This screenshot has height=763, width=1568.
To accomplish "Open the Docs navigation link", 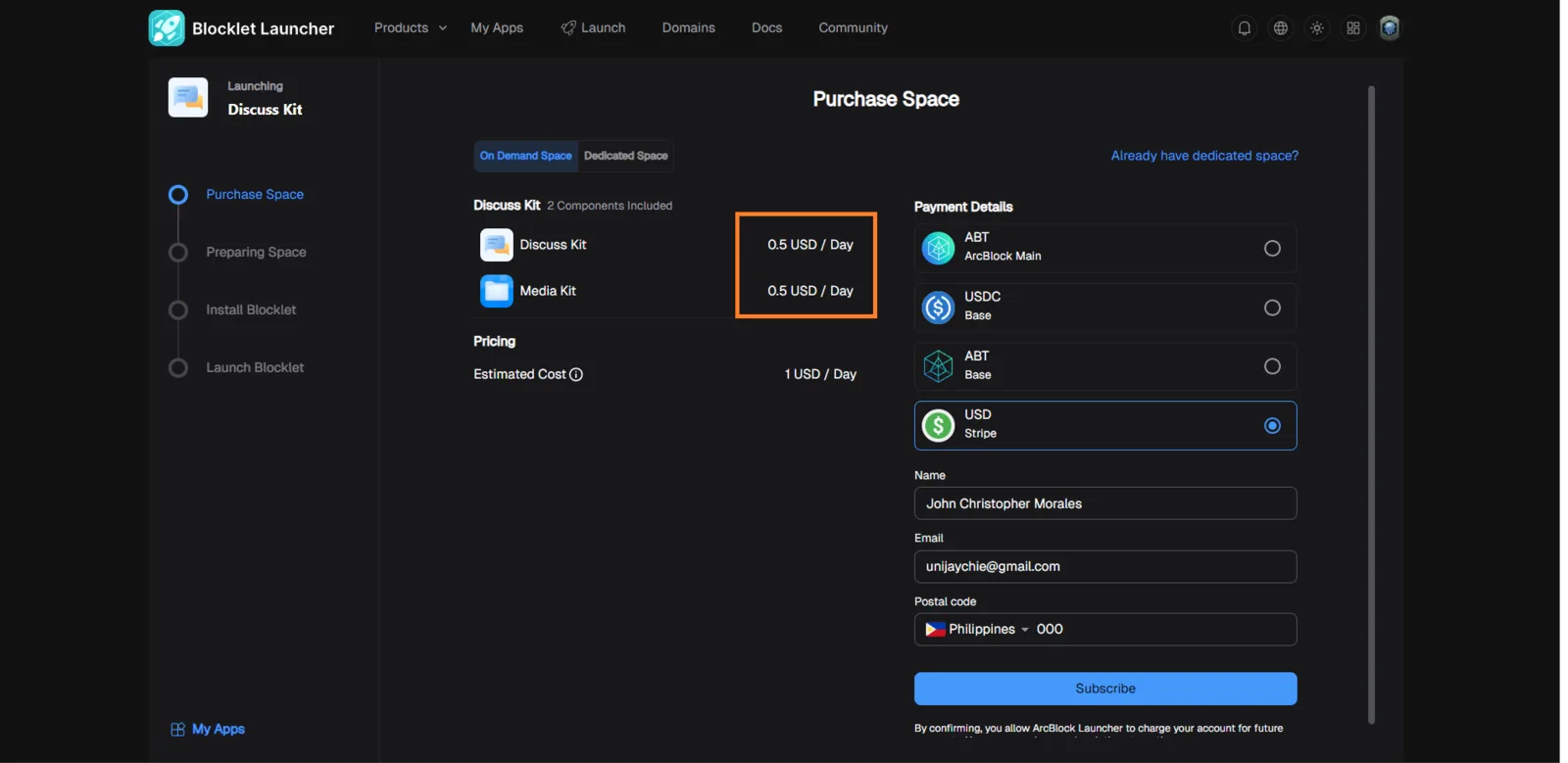I will point(766,28).
